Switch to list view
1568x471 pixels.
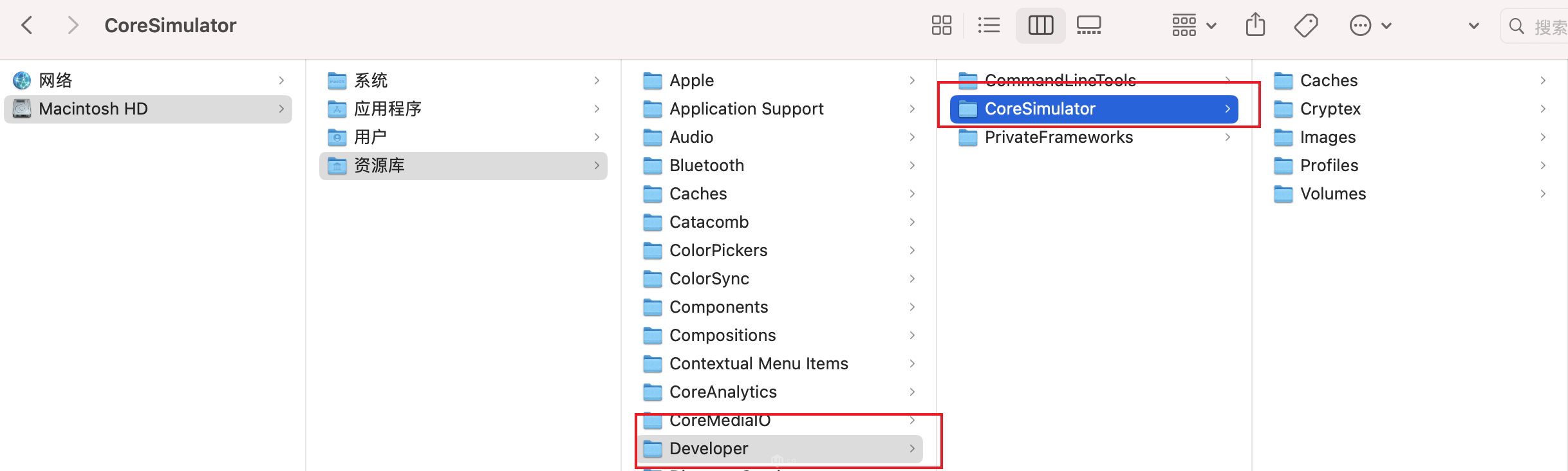tap(989, 26)
